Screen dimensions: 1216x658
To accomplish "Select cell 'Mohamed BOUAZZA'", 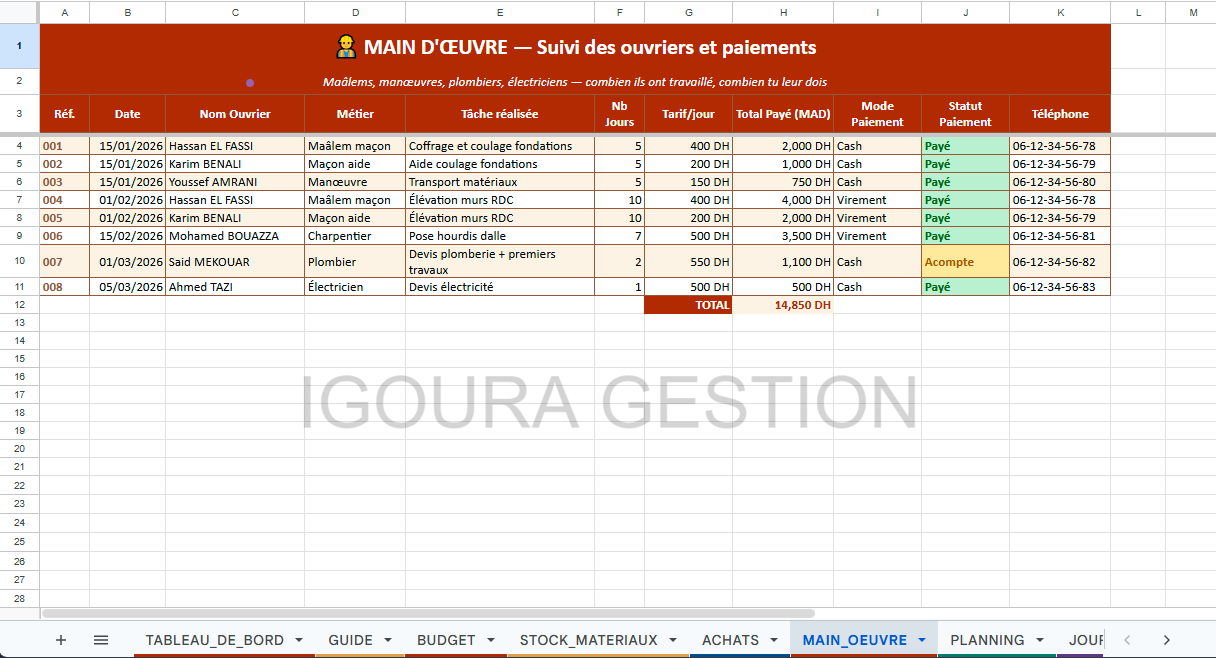I will [235, 236].
